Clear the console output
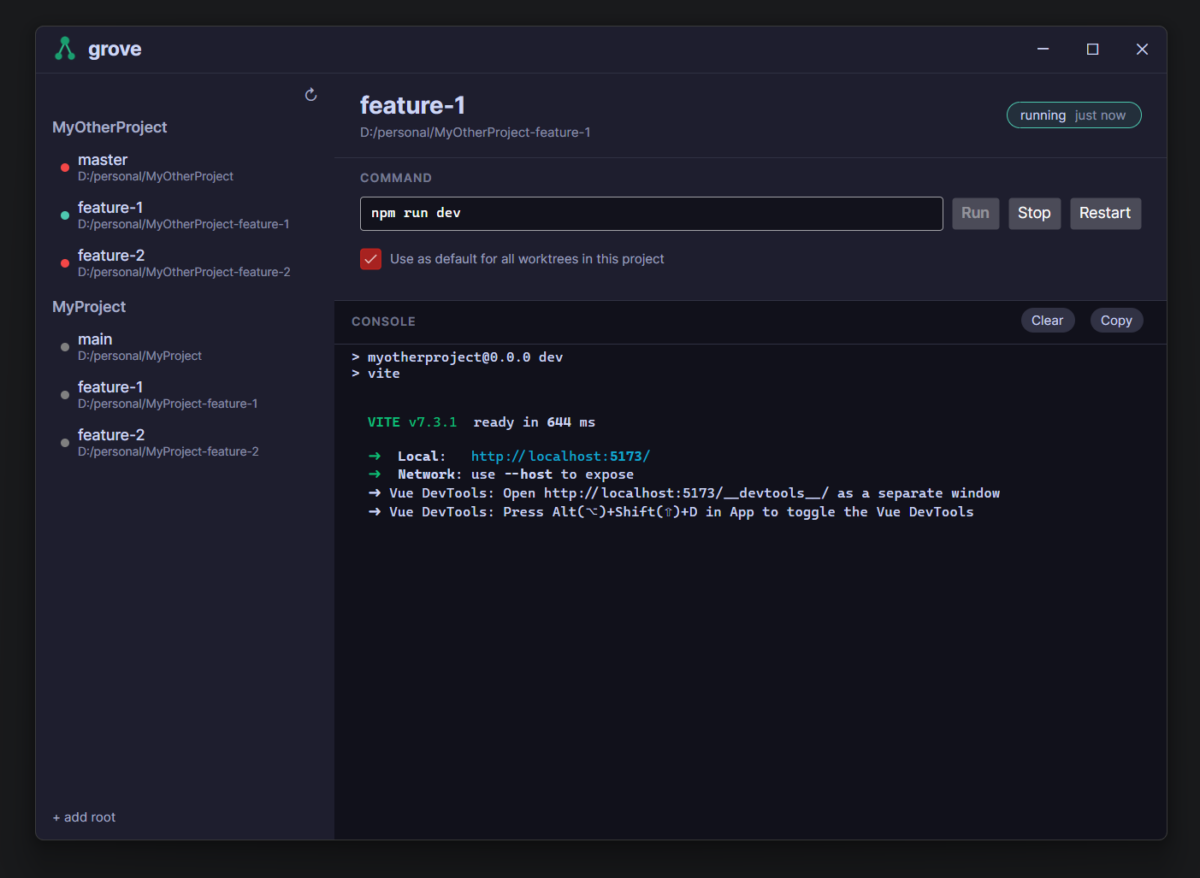1200x878 pixels. [x=1047, y=320]
